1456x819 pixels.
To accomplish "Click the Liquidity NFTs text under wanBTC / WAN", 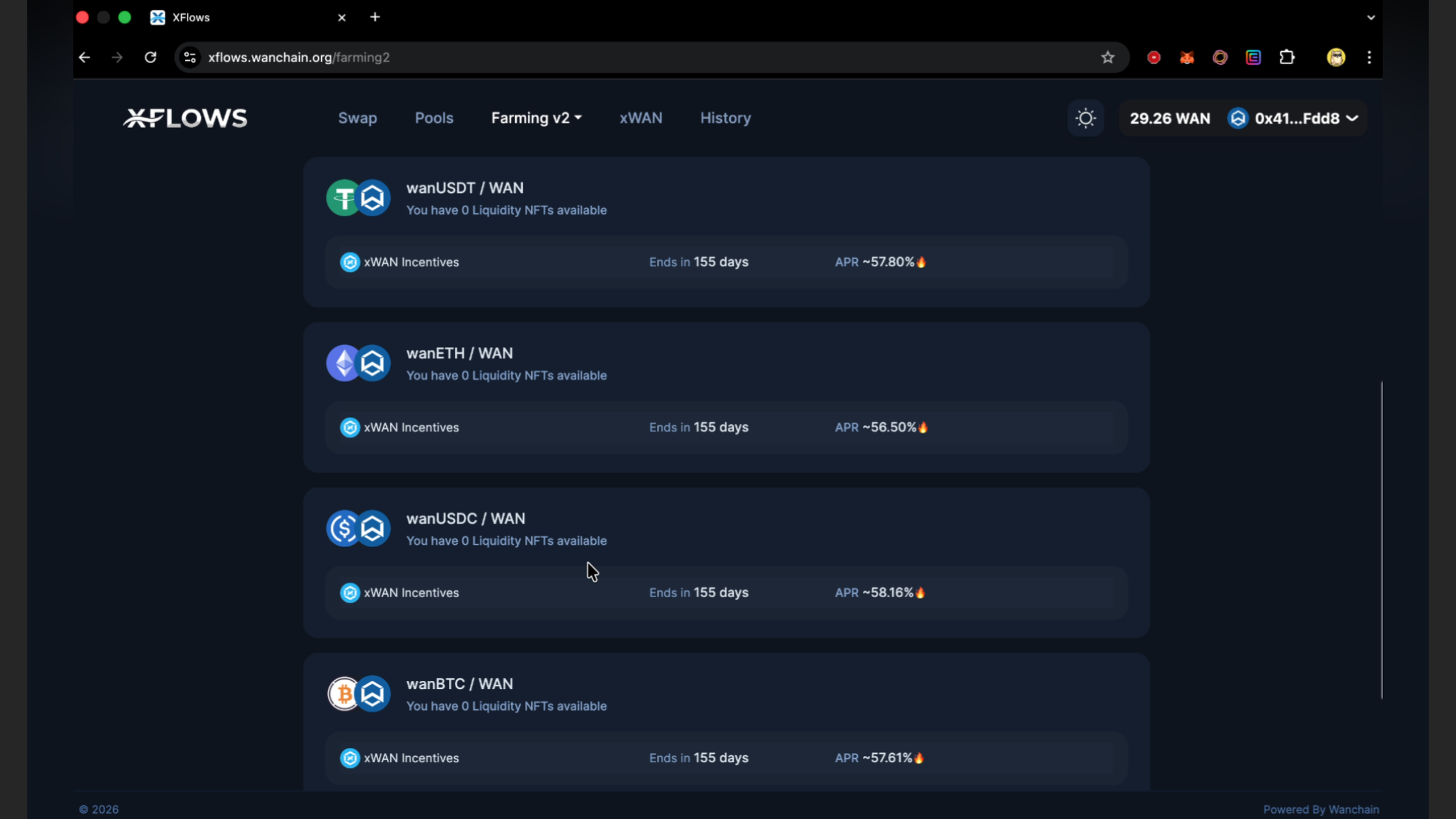I will [x=506, y=706].
